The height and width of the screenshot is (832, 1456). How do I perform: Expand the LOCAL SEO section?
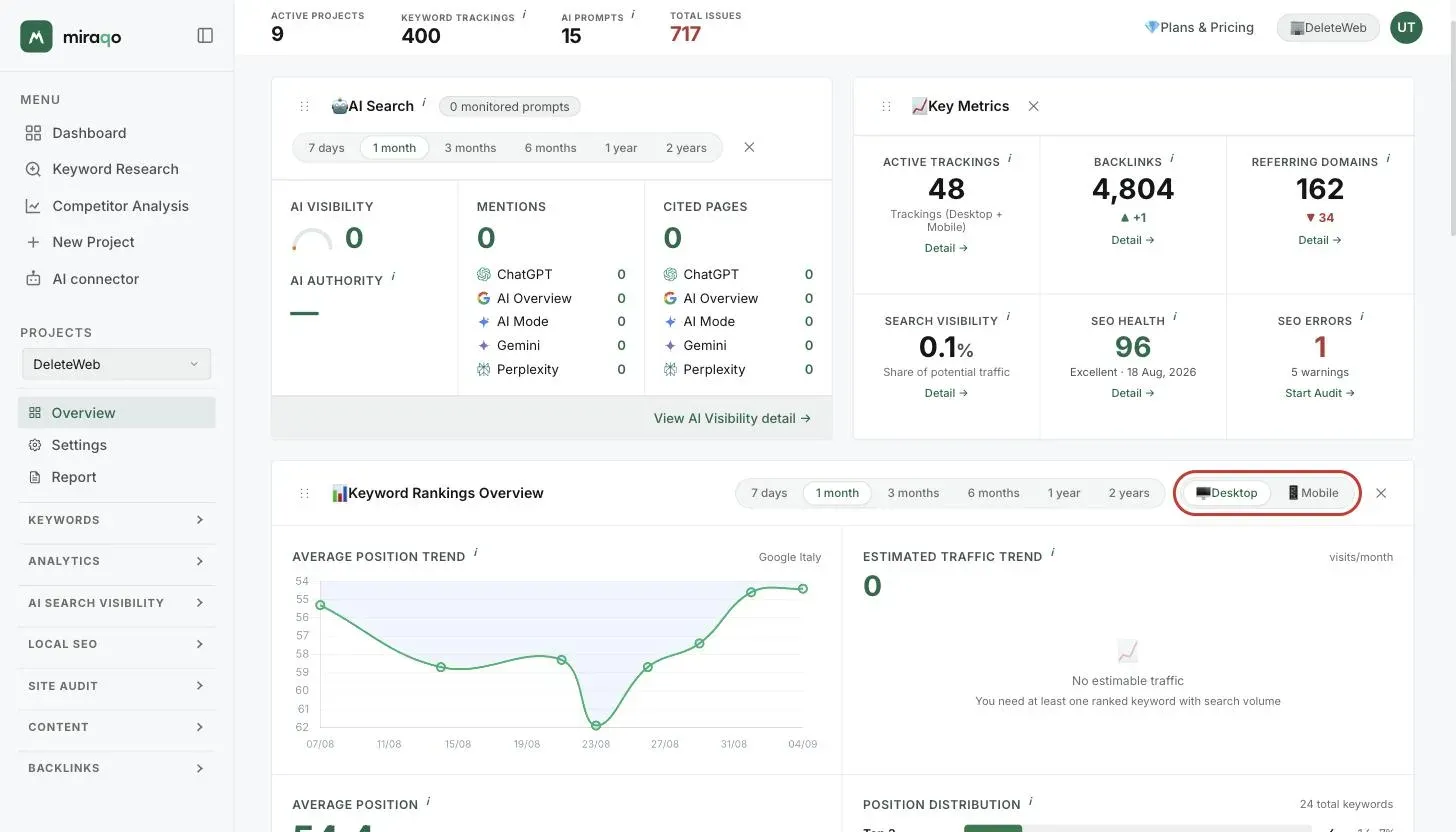(x=116, y=644)
